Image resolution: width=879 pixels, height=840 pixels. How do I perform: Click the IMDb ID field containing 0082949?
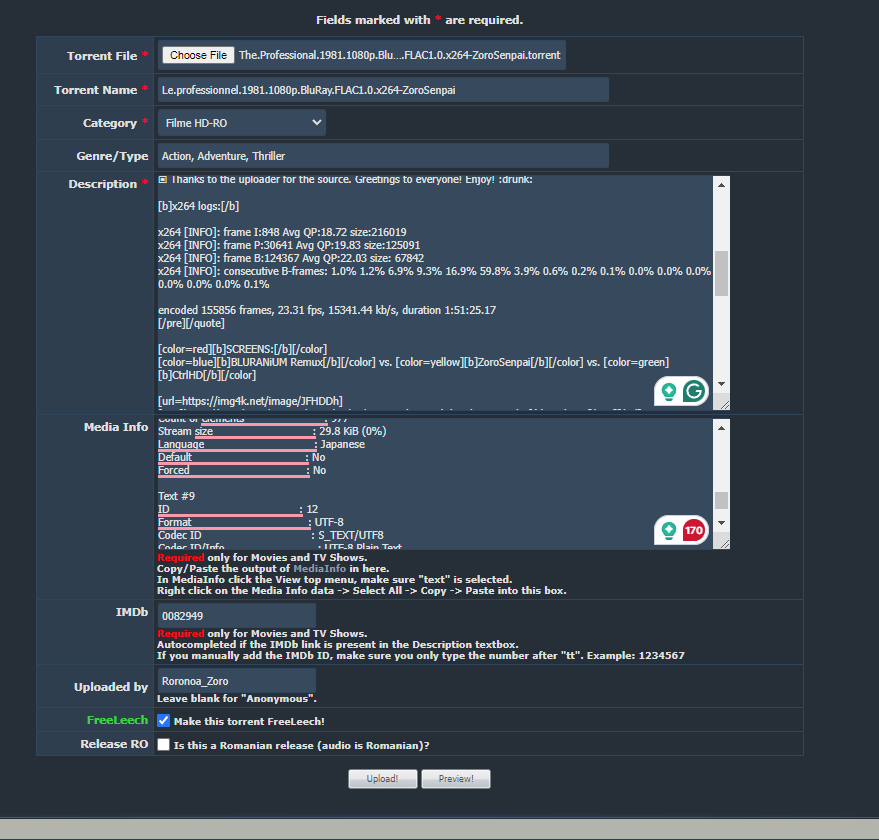pos(236,615)
